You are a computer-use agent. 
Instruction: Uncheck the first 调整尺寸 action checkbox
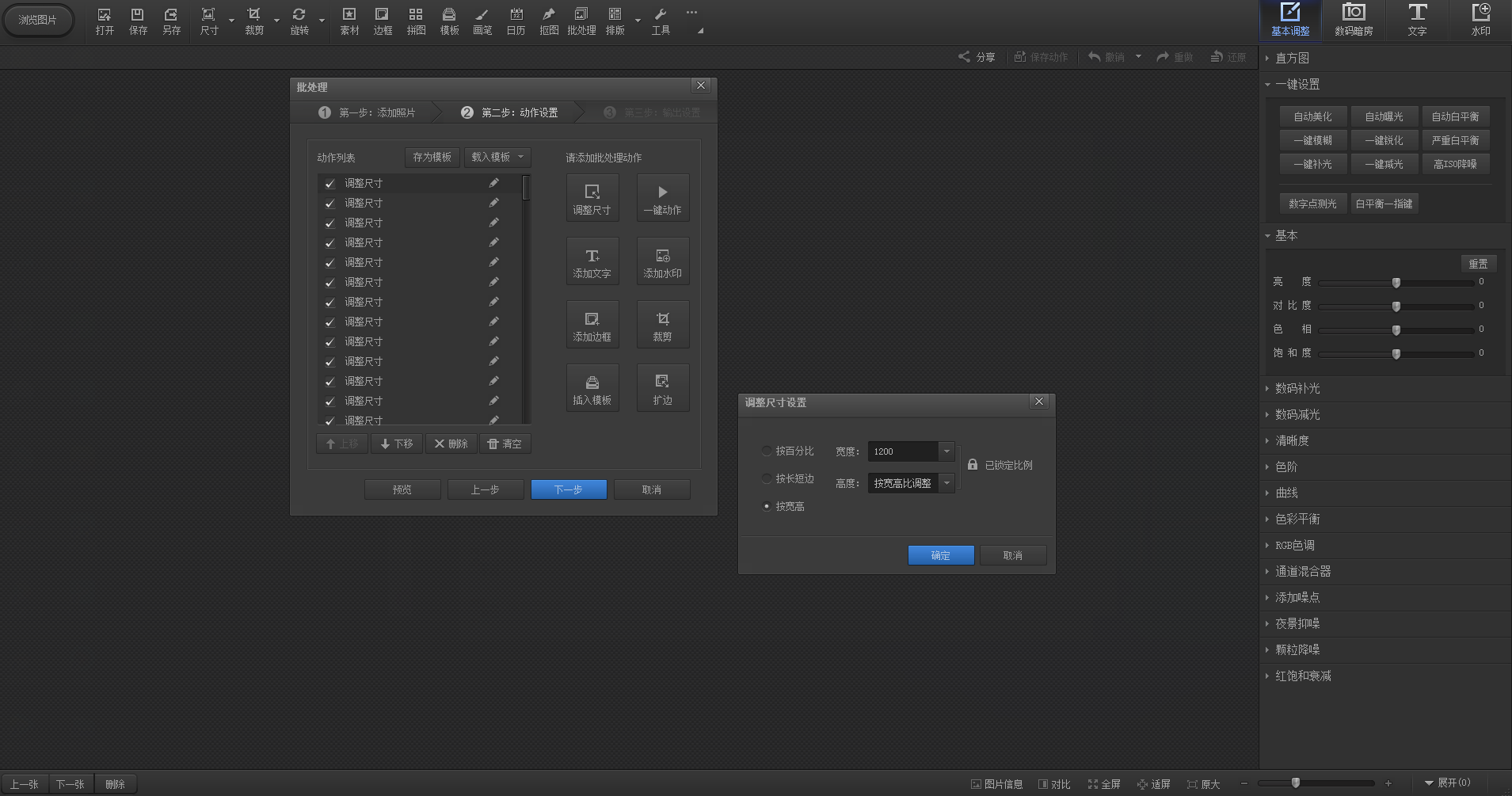(329, 184)
